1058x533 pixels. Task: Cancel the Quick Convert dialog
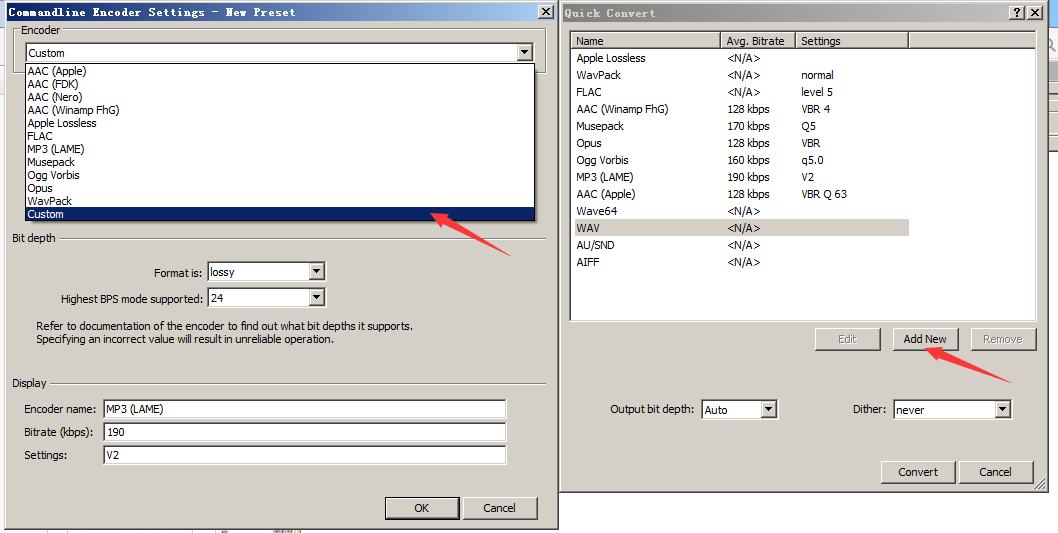click(x=995, y=472)
